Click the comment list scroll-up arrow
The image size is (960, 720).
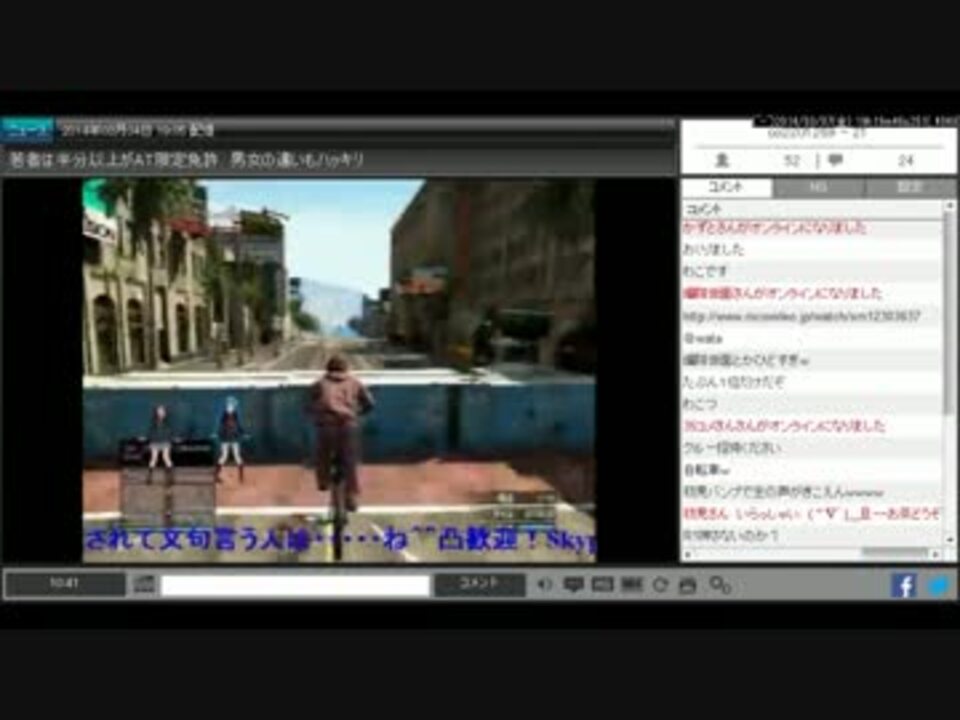tap(950, 206)
